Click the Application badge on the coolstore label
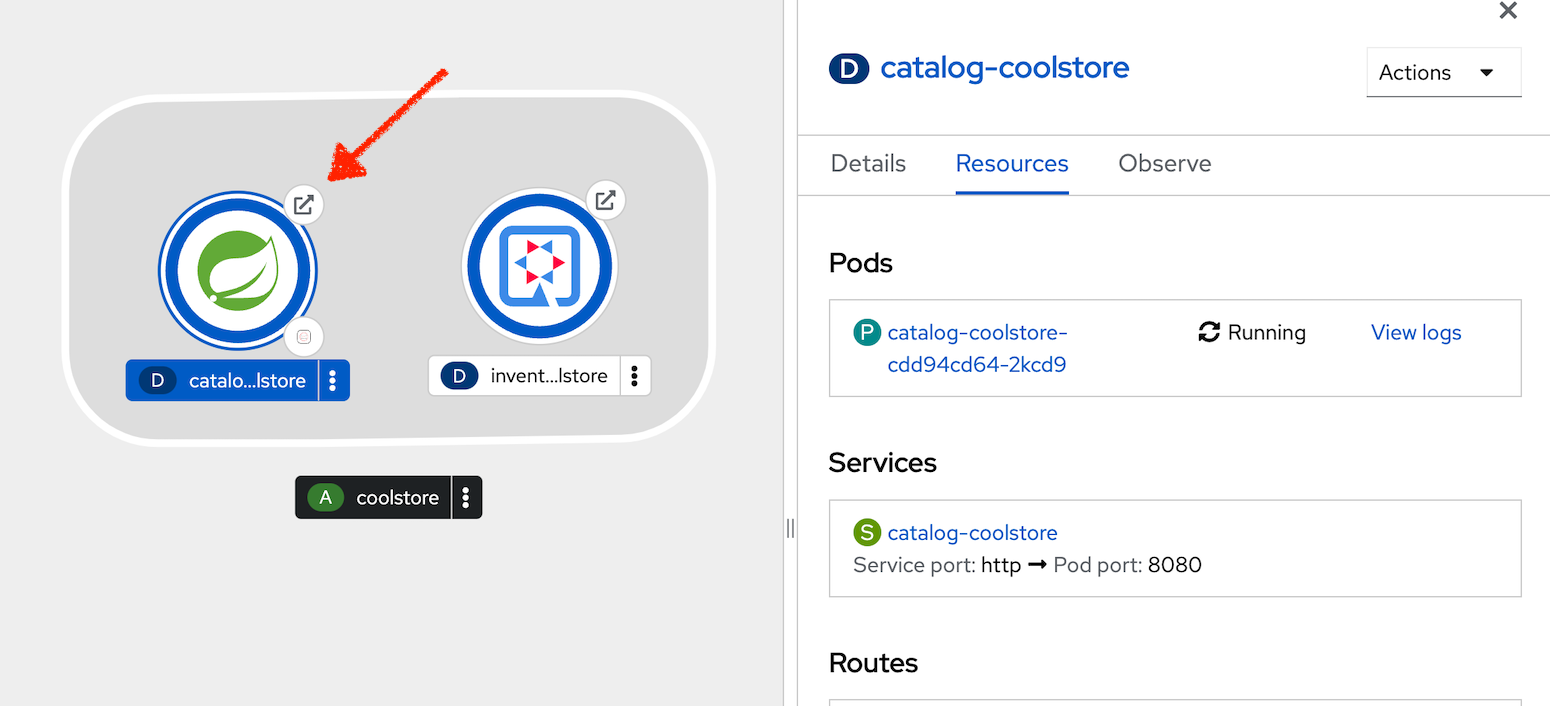 click(x=325, y=497)
